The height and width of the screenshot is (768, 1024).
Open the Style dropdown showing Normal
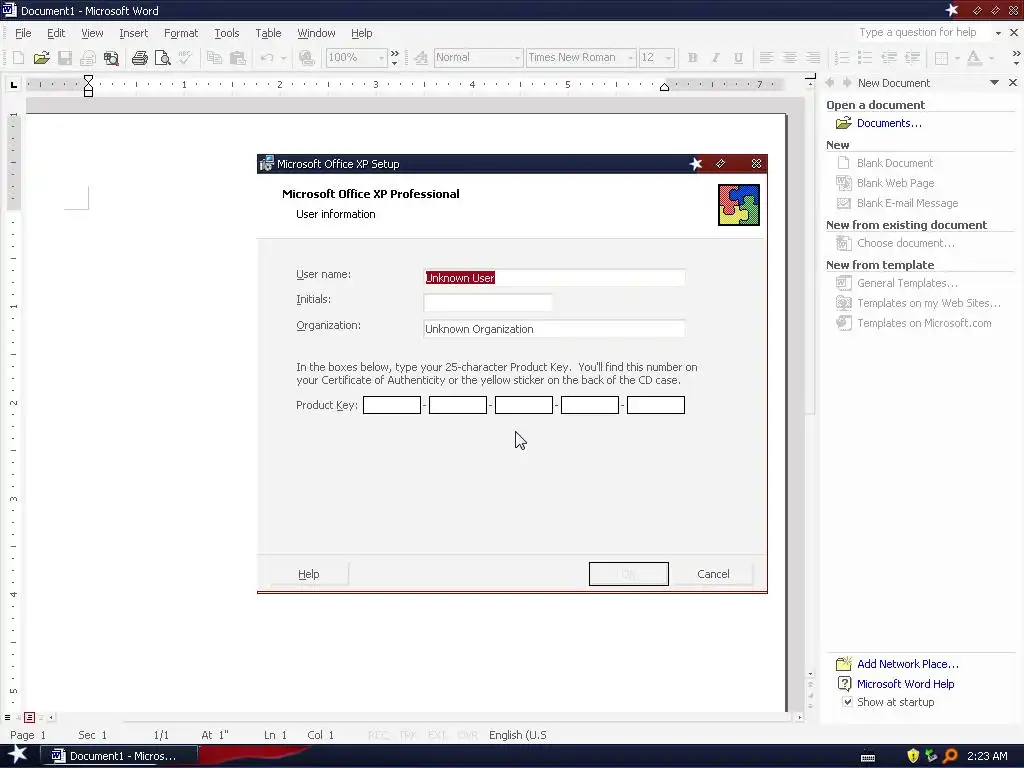click(x=517, y=58)
